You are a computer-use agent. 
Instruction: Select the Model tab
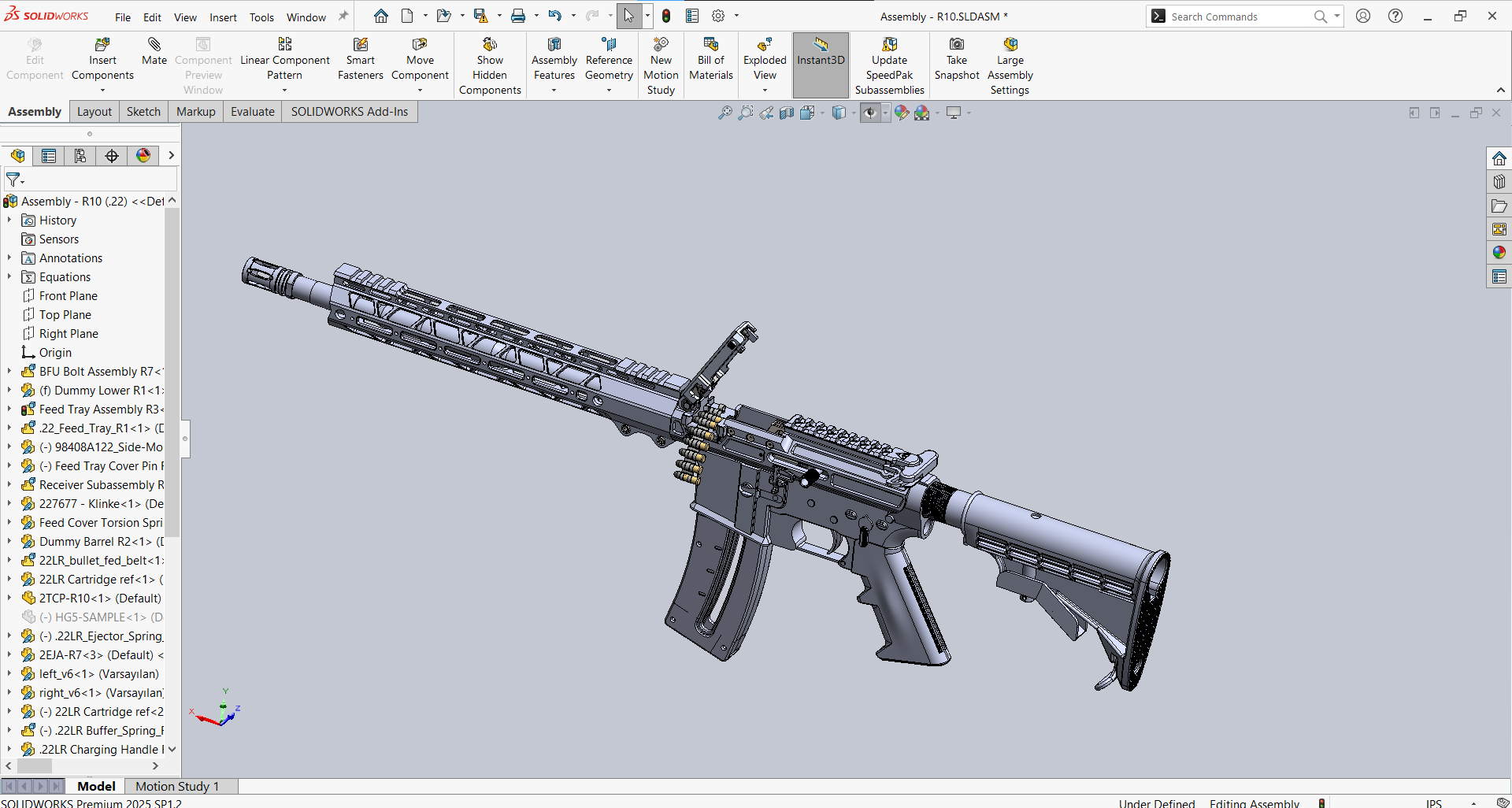[96, 786]
